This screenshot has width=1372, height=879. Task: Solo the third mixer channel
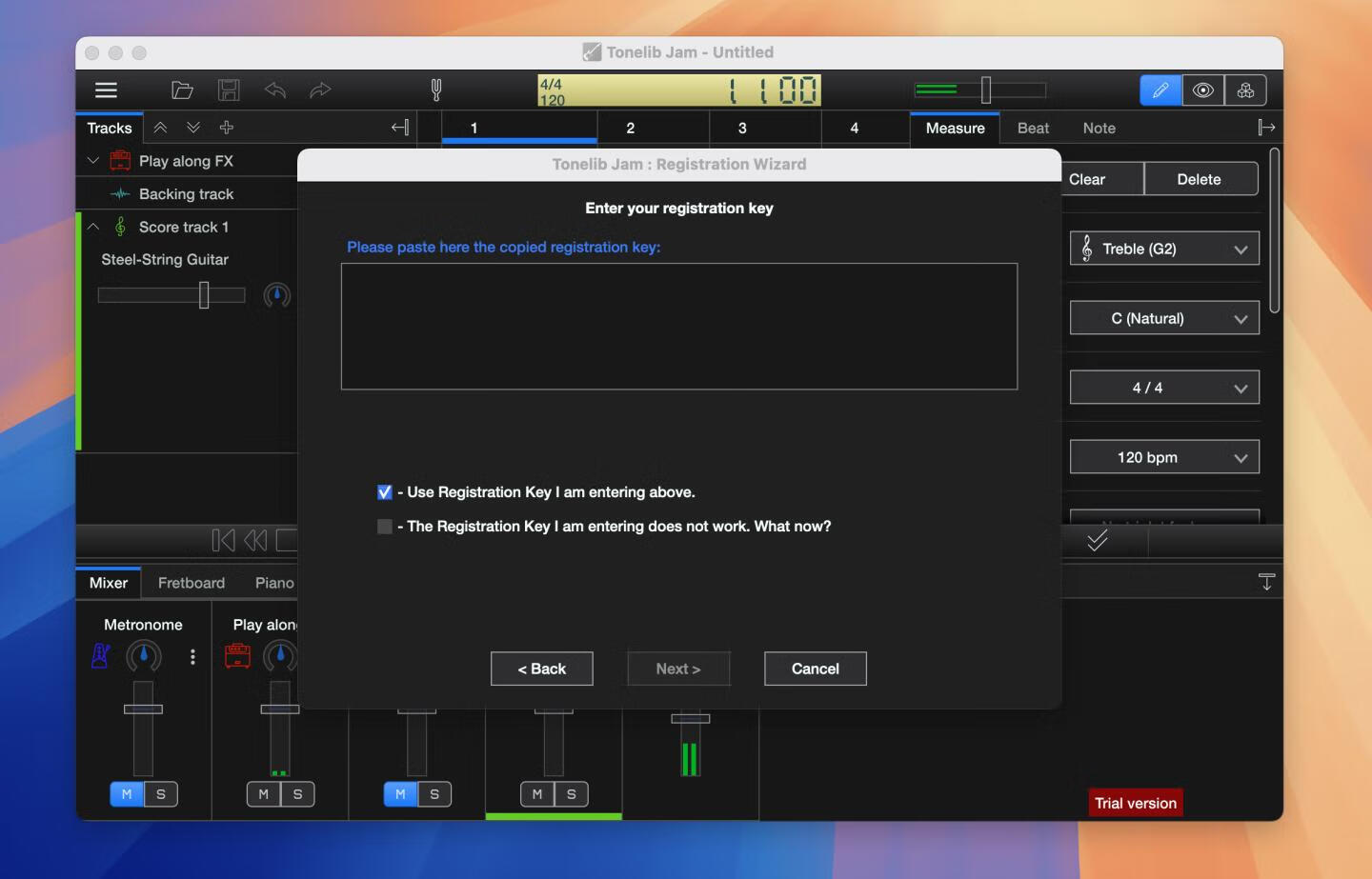pyautogui.click(x=434, y=794)
